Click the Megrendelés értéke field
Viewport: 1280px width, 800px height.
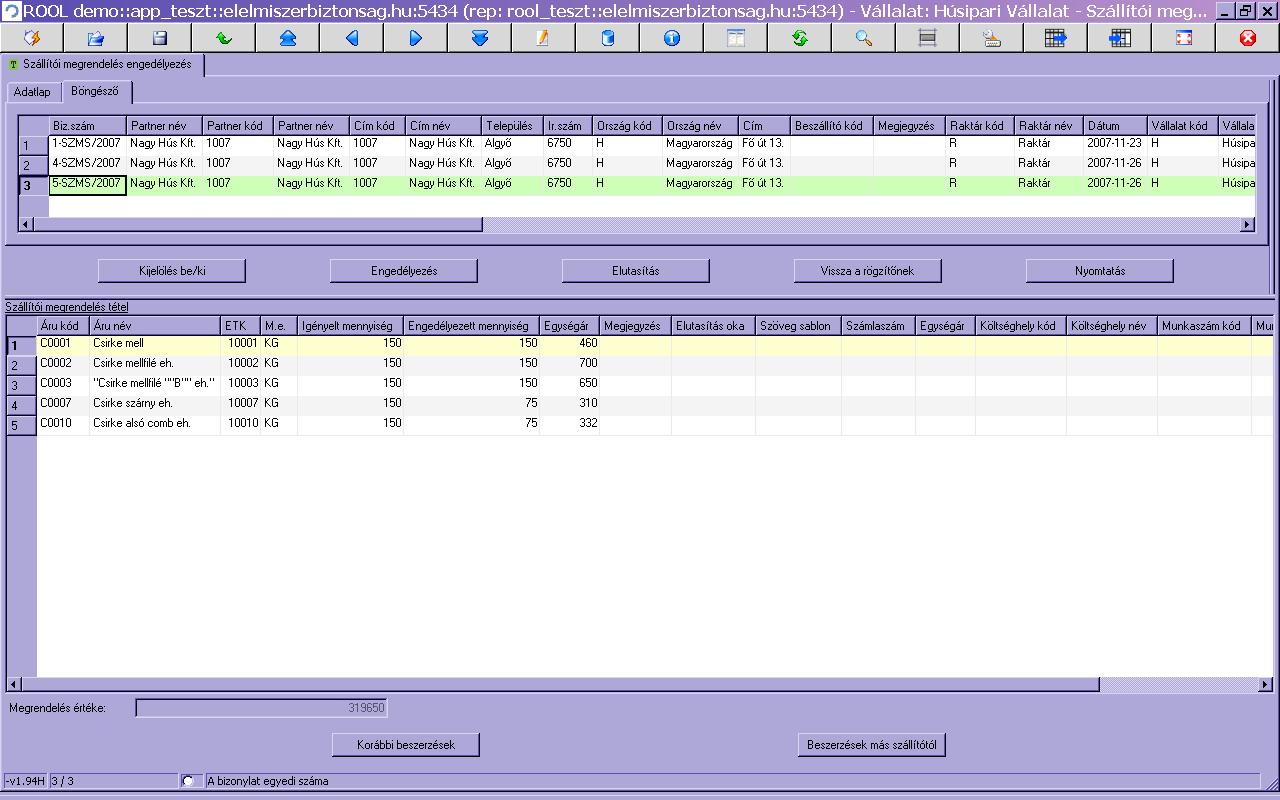tap(261, 708)
